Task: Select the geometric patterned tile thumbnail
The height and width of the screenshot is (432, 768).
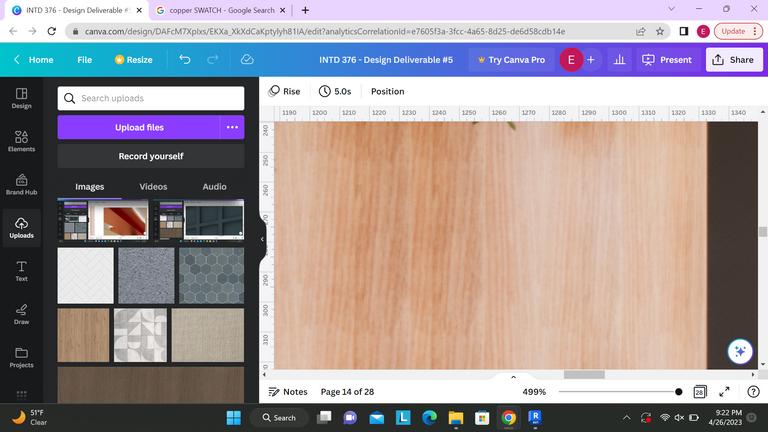Action: pyautogui.click(x=140, y=335)
